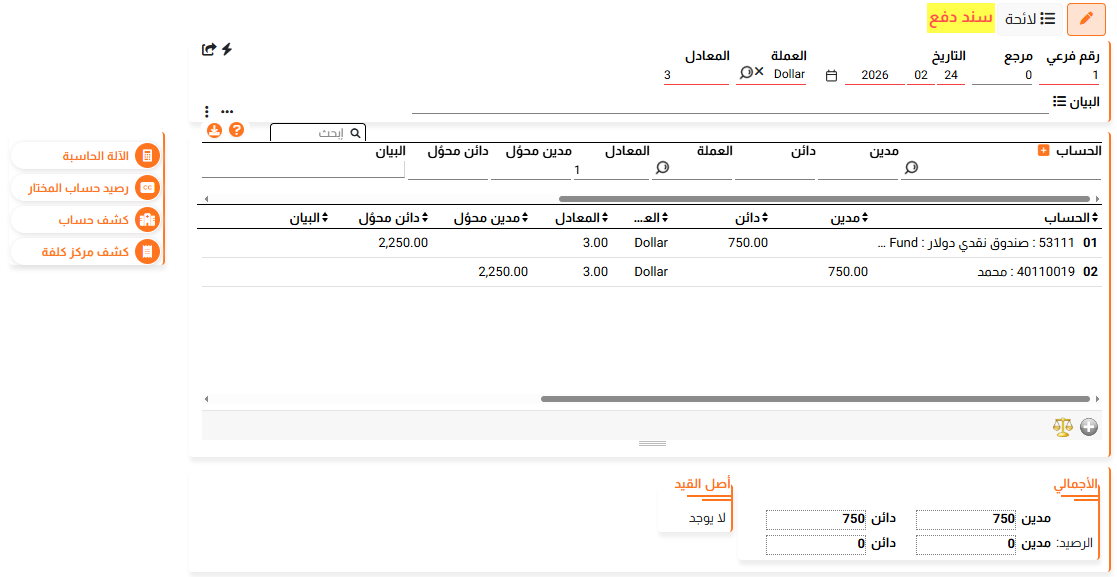Clear the Dollar currency with the X
The image size is (1117, 577).
click(x=759, y=73)
